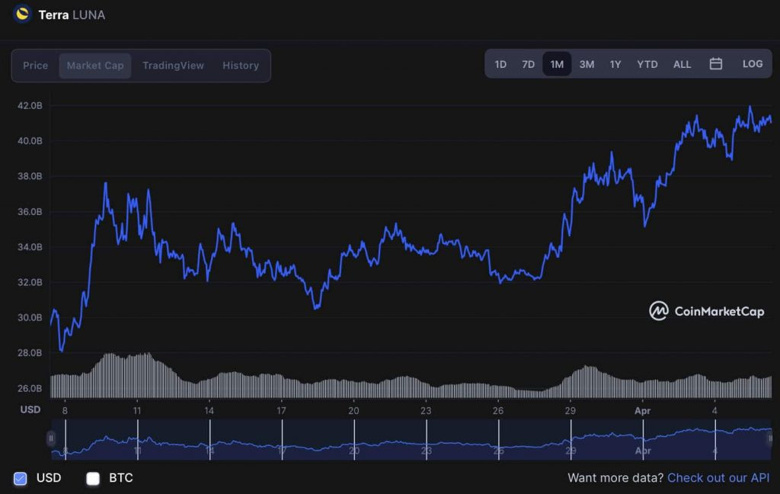Click right handle of the range selector
The image size is (780, 494).
770,438
